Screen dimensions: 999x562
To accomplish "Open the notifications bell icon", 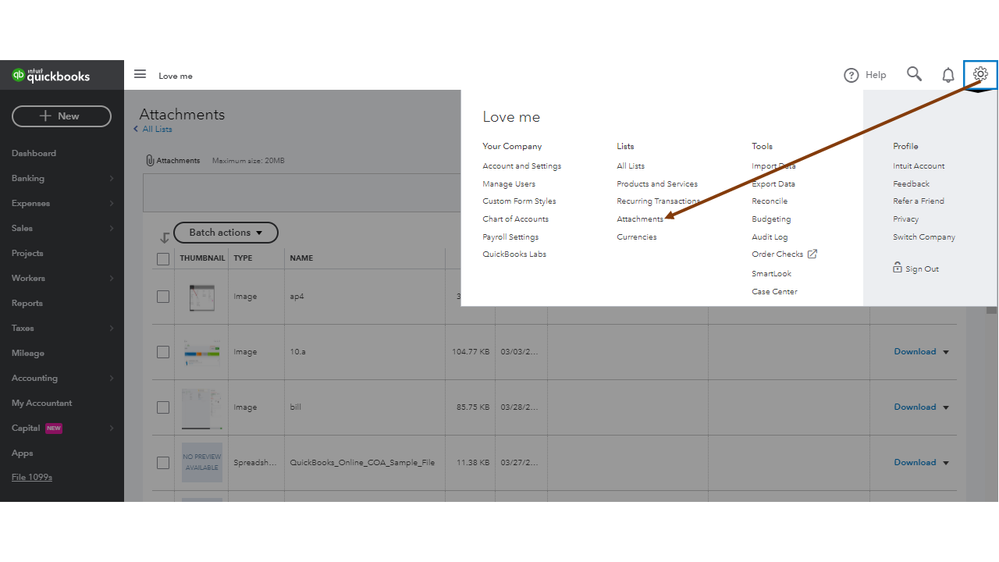I will click(948, 75).
